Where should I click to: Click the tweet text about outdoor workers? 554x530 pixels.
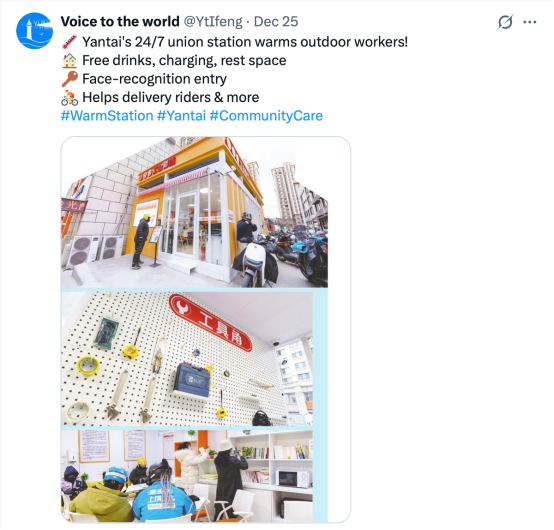[245, 42]
